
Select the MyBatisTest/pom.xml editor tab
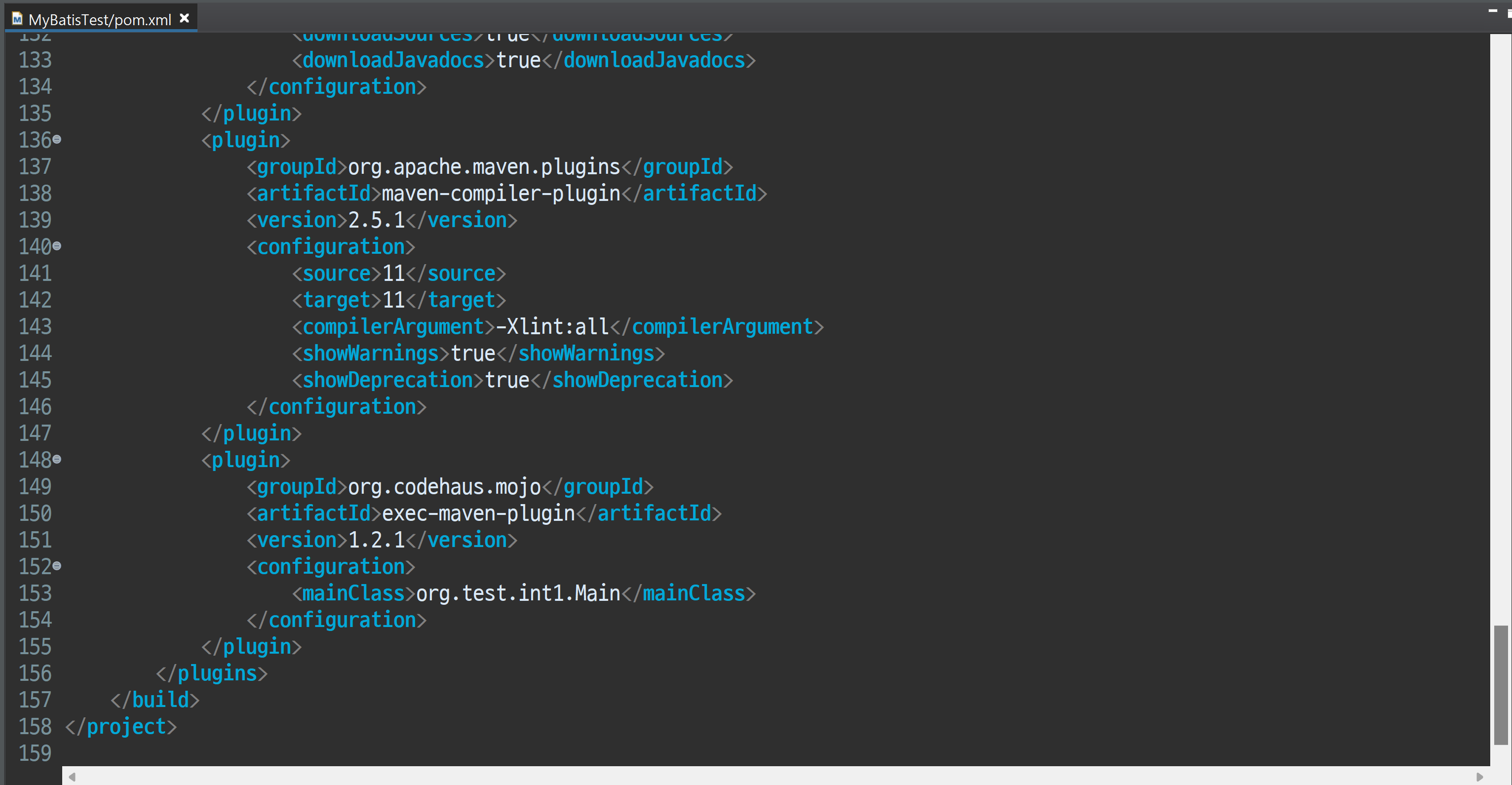100,19
